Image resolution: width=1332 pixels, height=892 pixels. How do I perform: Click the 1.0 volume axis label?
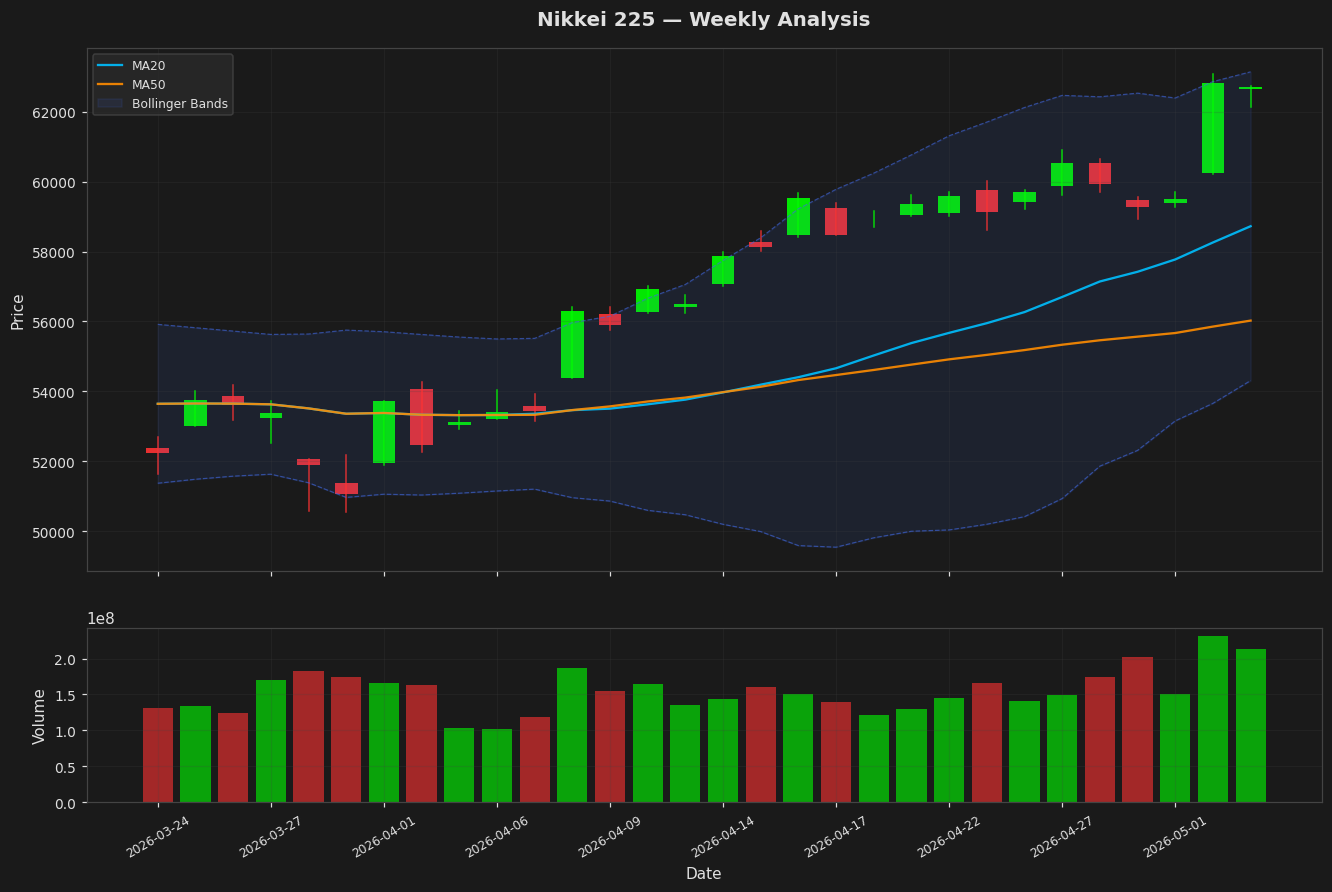(x=65, y=731)
